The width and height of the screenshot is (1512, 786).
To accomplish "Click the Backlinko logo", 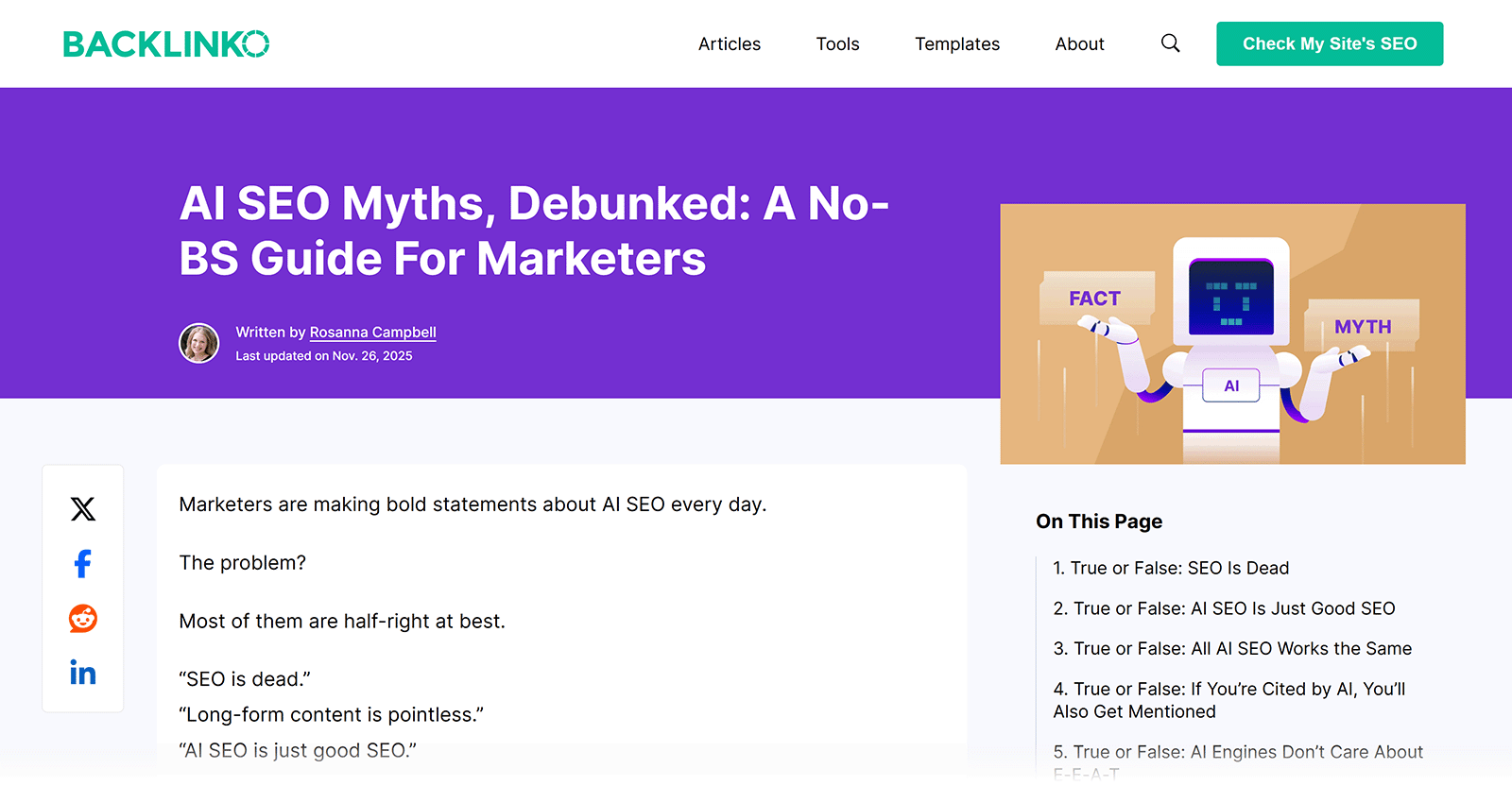I will [164, 43].
